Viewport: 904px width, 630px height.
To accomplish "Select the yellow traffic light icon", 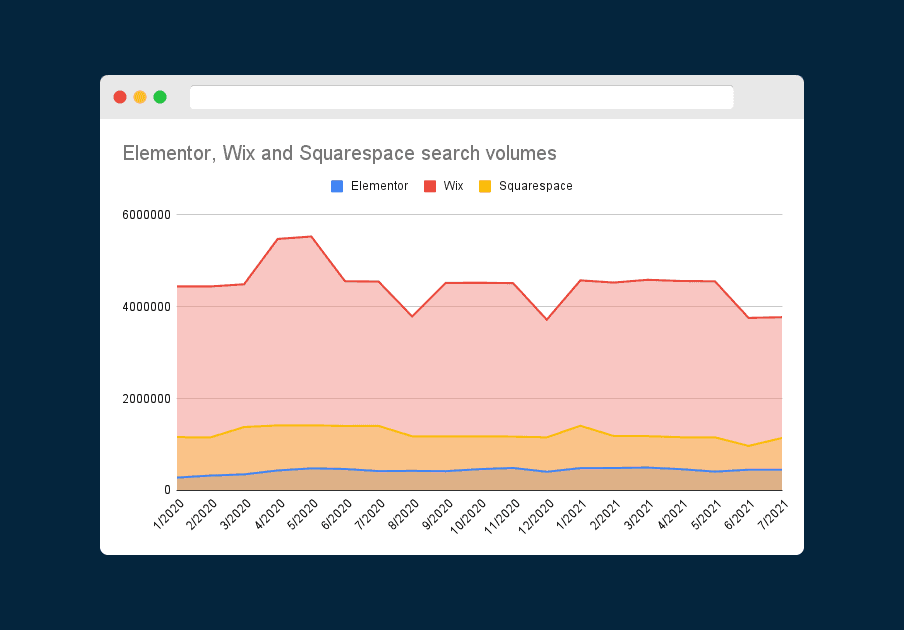I will [x=139, y=97].
